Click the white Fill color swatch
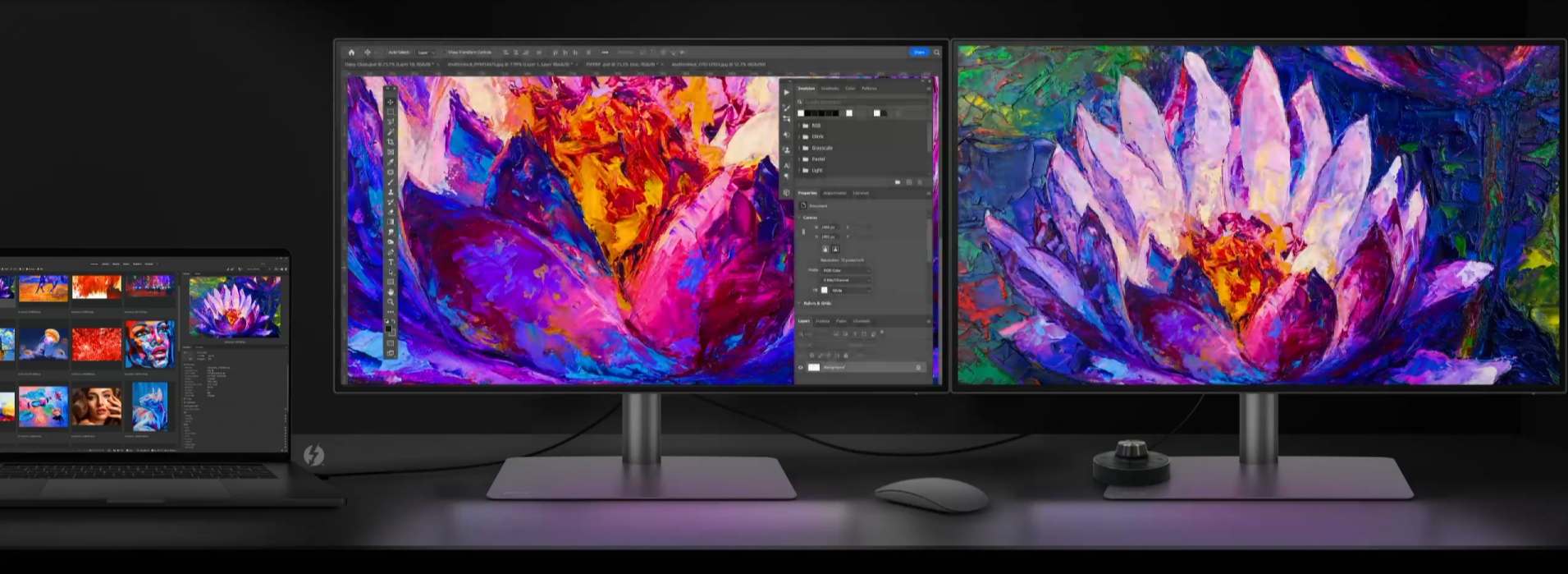Viewport: 1568px width, 574px height. coord(825,291)
